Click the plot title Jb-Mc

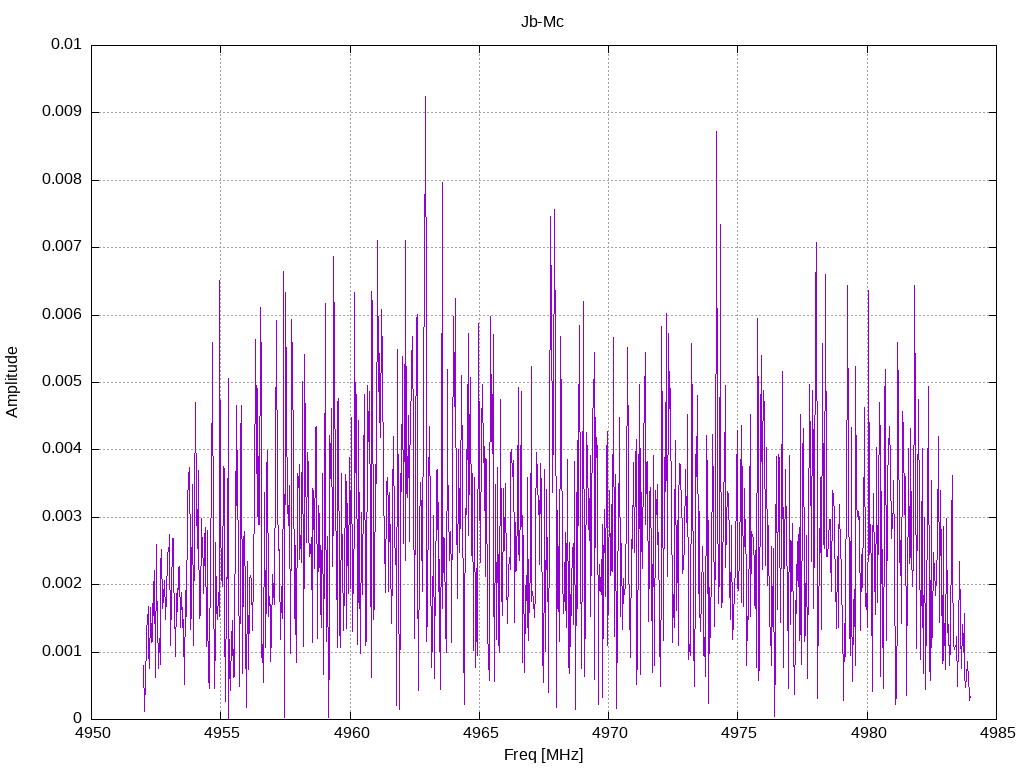[542, 22]
